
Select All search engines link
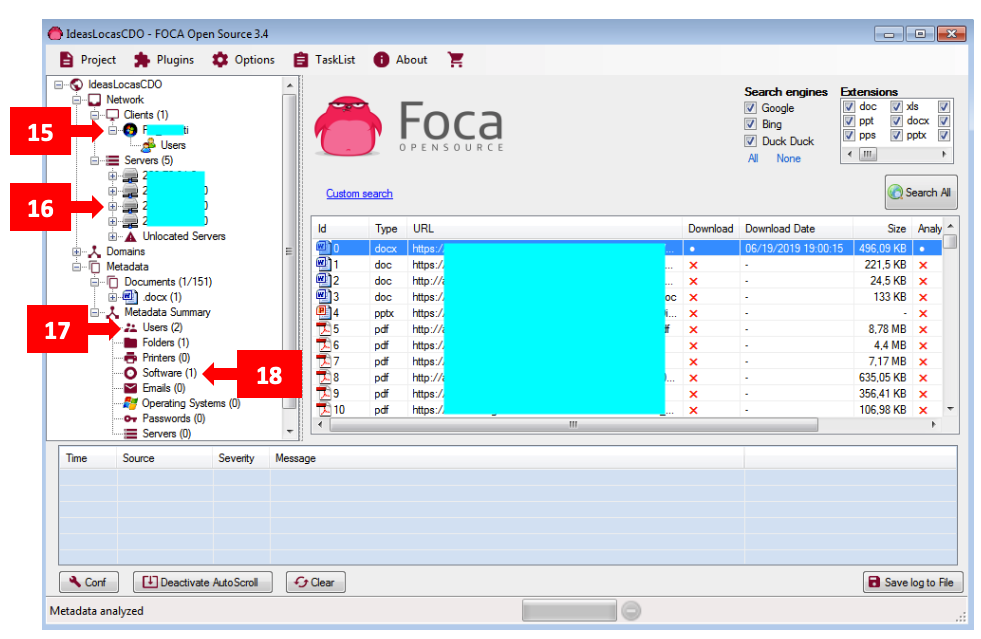(753, 158)
